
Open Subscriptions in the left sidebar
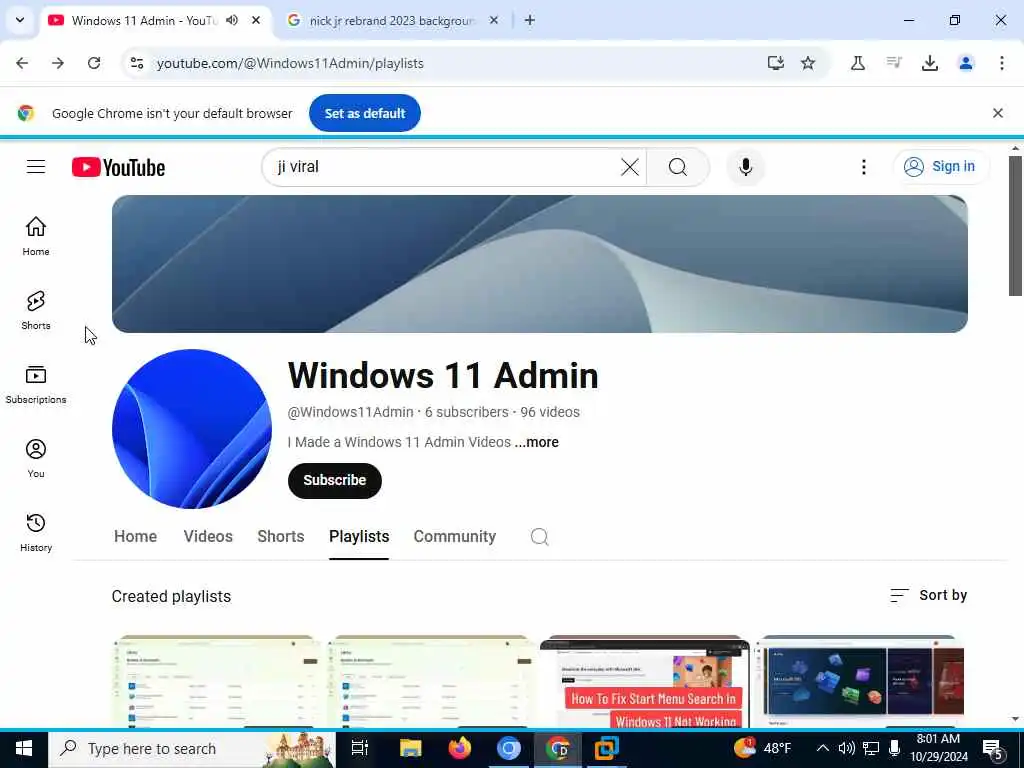tap(36, 384)
